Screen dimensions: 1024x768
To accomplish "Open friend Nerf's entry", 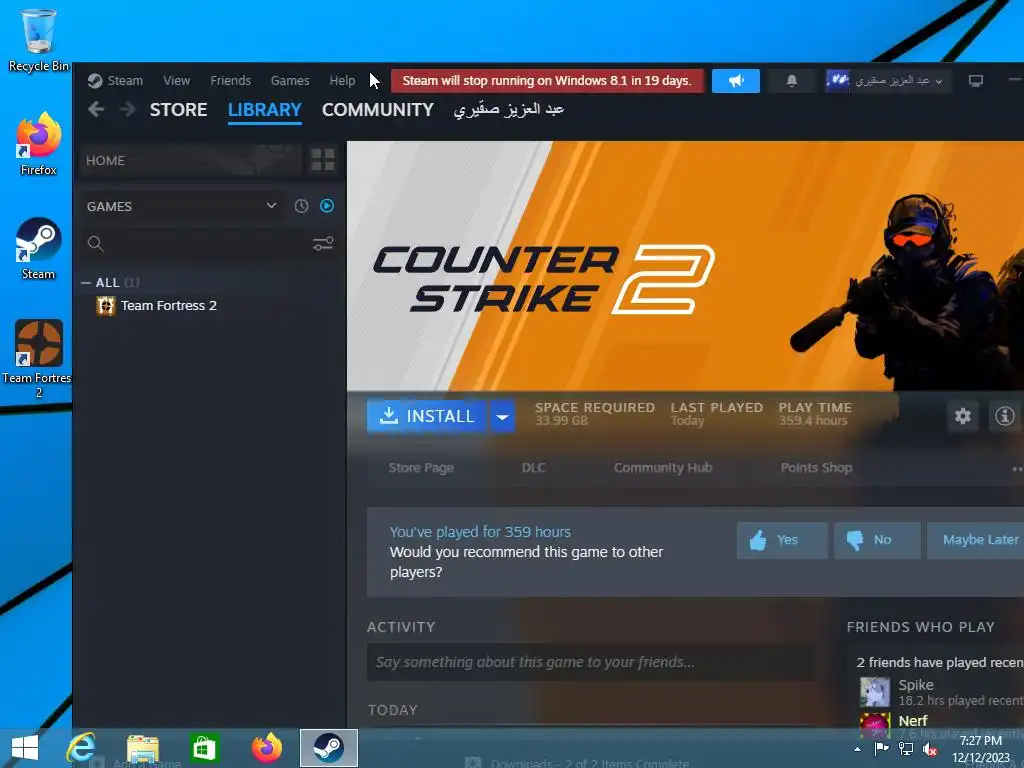I will click(941, 722).
